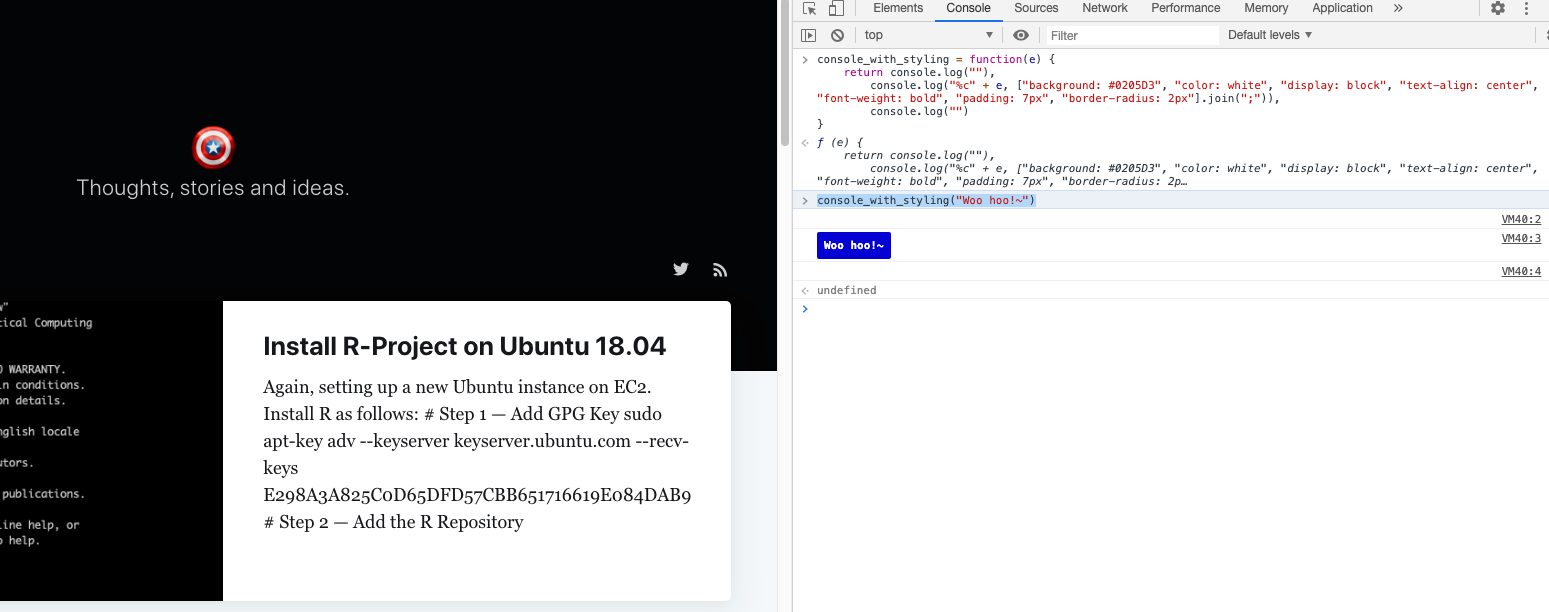Click Thoughts, stories and ideas tagline
The image size is (1549, 612).
pos(213,188)
